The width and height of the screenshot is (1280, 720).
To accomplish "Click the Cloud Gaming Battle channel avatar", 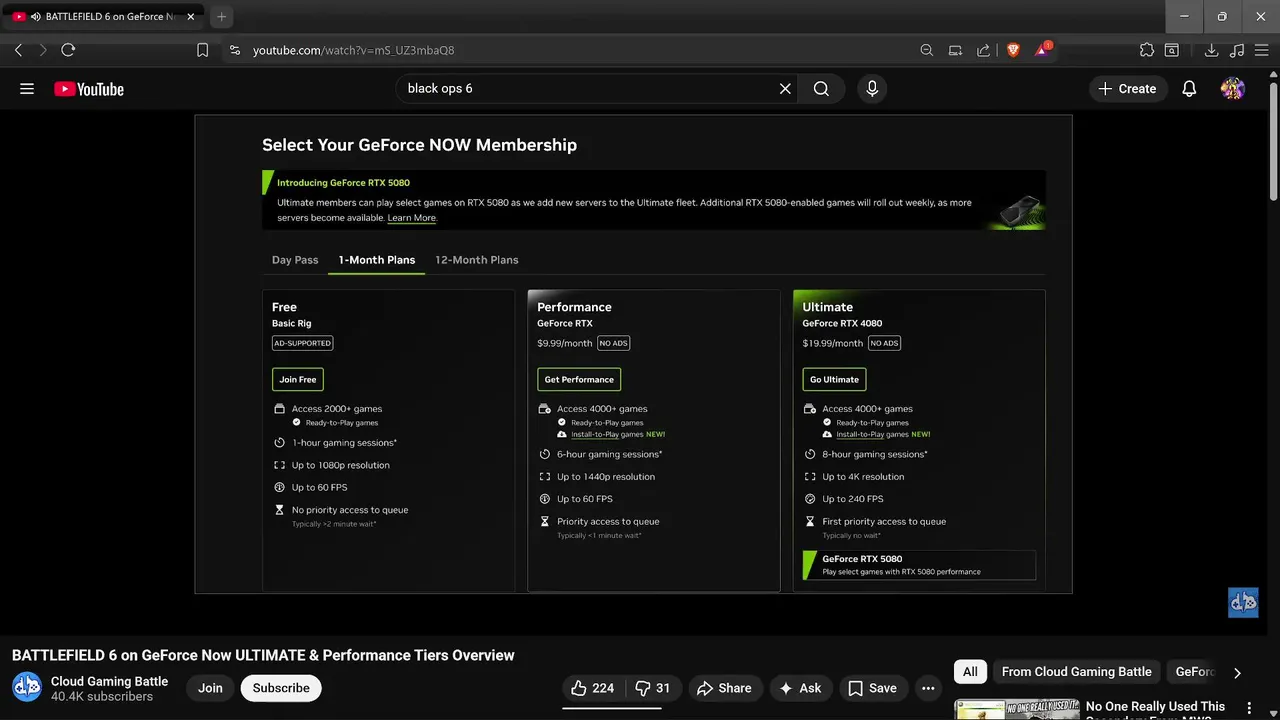I will click(x=27, y=688).
